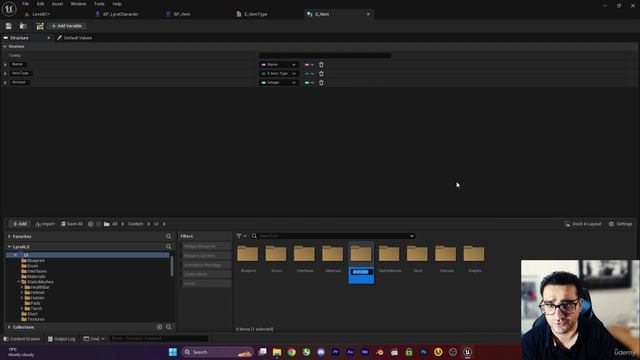The height and width of the screenshot is (360, 640).
Task: Go back in content browser history
Action: [91, 224]
